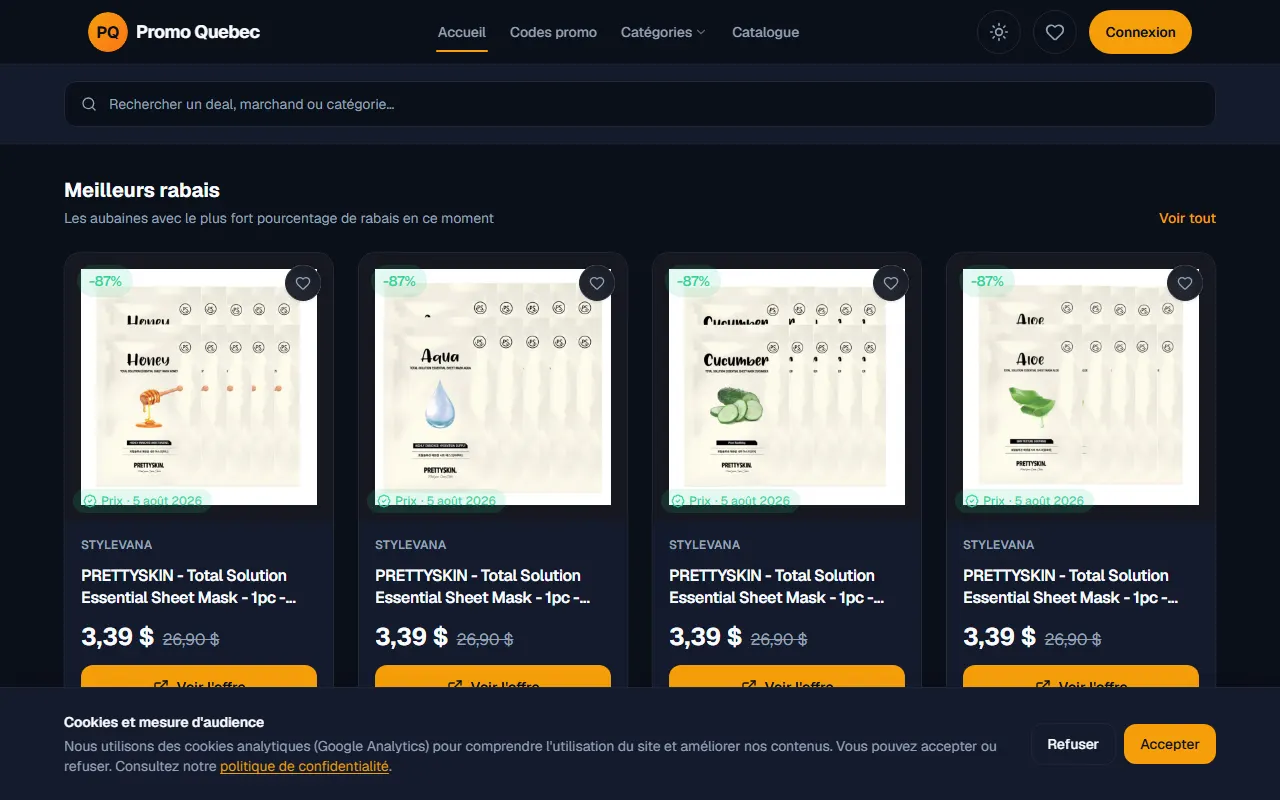Favorite the Aloe sheet mask card
Viewport: 1280px width, 800px height.
[x=1185, y=283]
